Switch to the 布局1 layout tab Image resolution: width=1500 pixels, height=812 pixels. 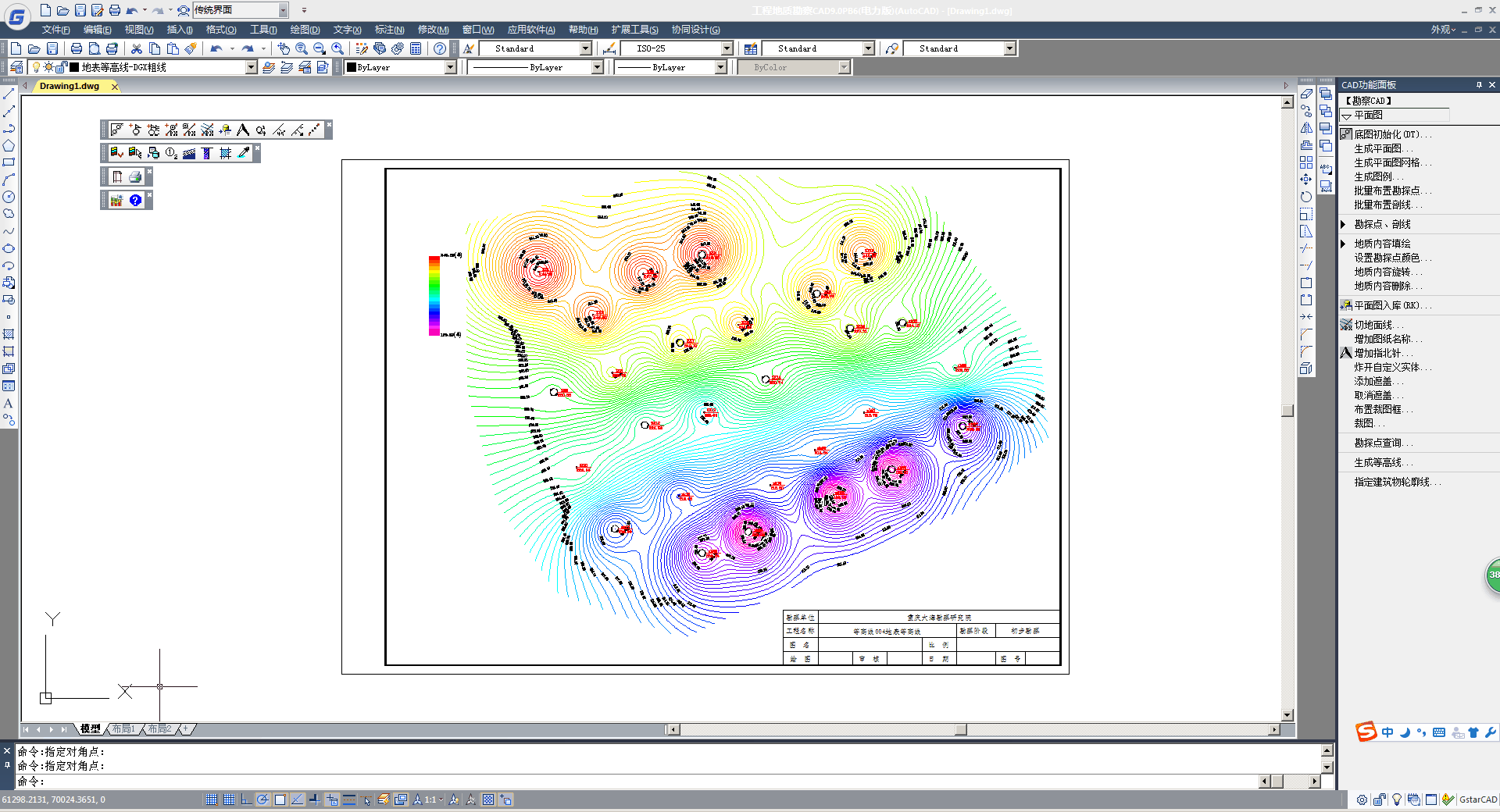[x=123, y=729]
